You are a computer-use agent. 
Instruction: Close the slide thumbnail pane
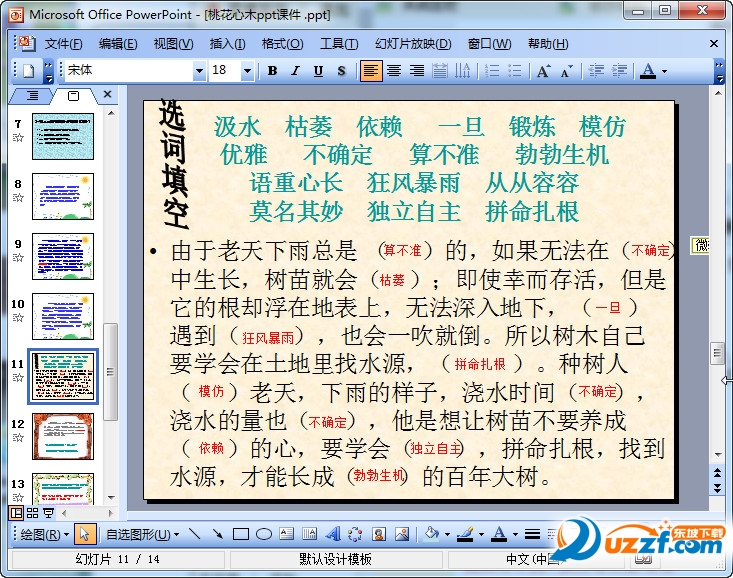coord(108,94)
